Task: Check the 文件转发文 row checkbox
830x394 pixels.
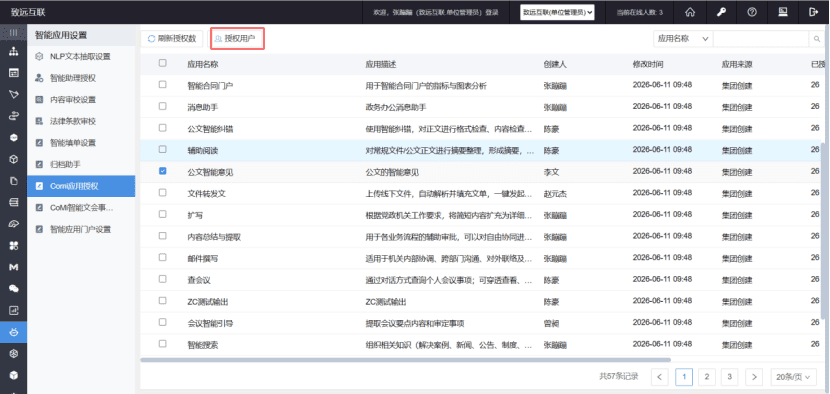Action: point(163,193)
